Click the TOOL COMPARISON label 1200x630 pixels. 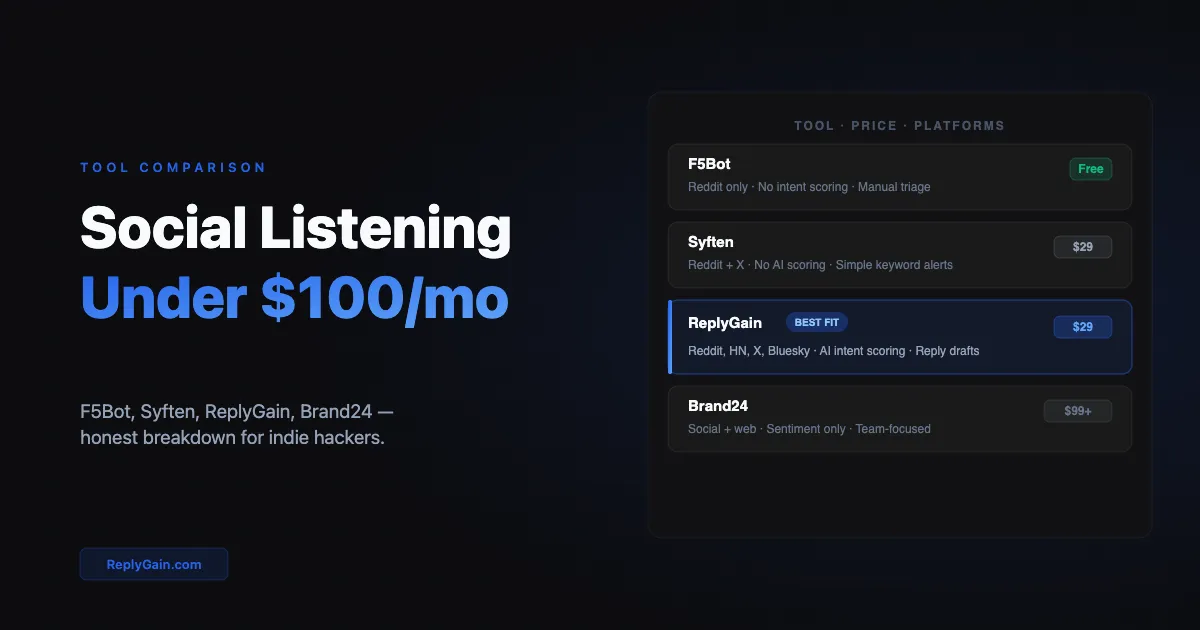pyautogui.click(x=173, y=168)
